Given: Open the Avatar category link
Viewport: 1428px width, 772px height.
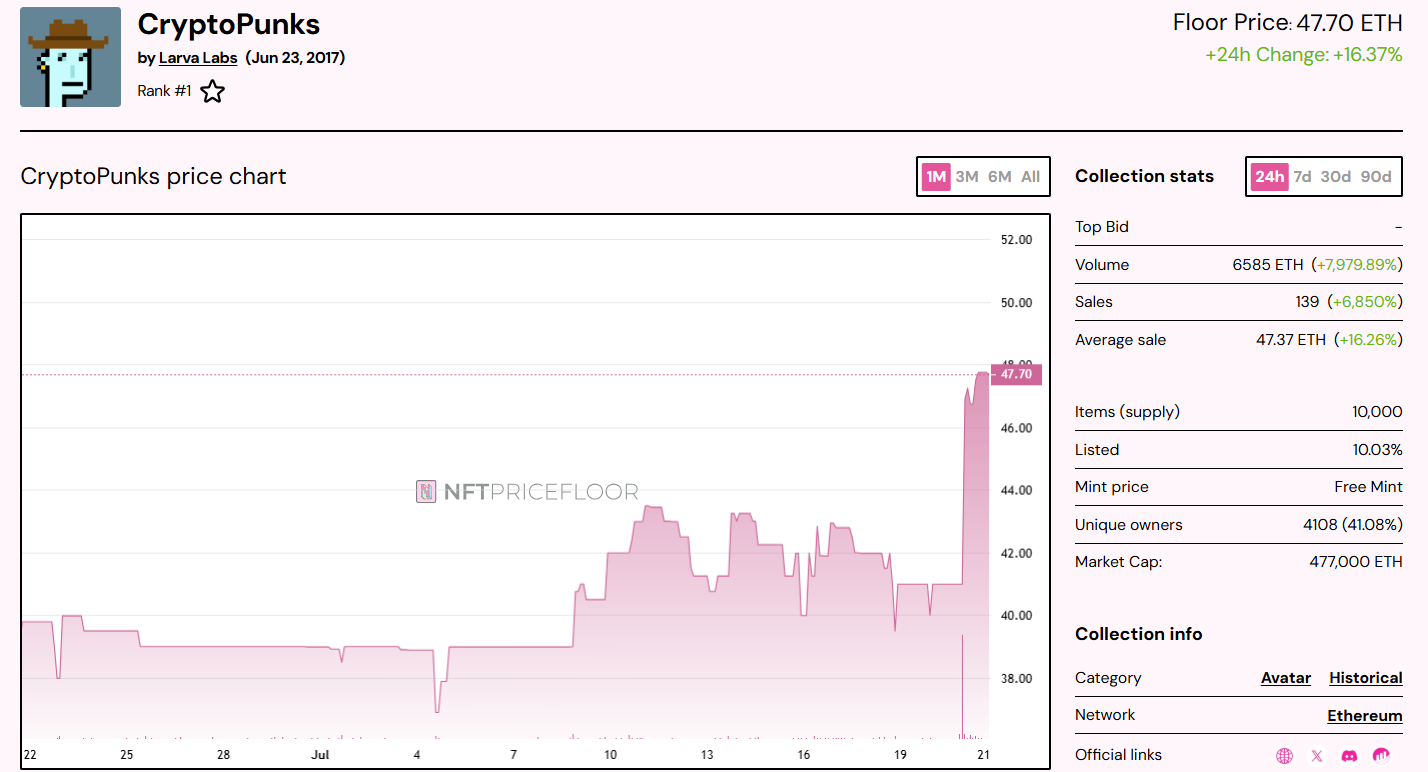Looking at the screenshot, I should (1286, 678).
